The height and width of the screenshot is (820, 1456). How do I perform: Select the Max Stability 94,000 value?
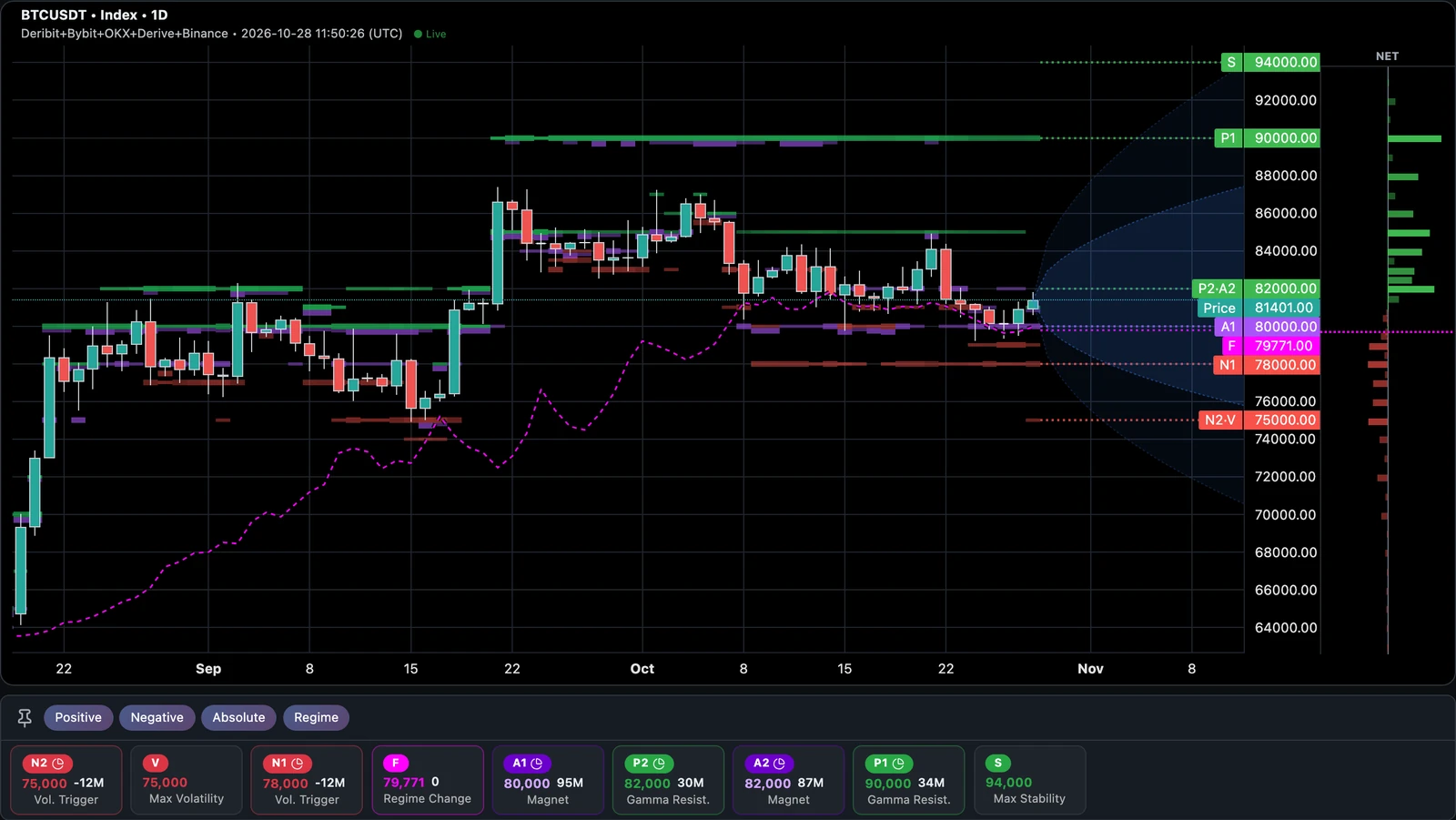point(1008,783)
